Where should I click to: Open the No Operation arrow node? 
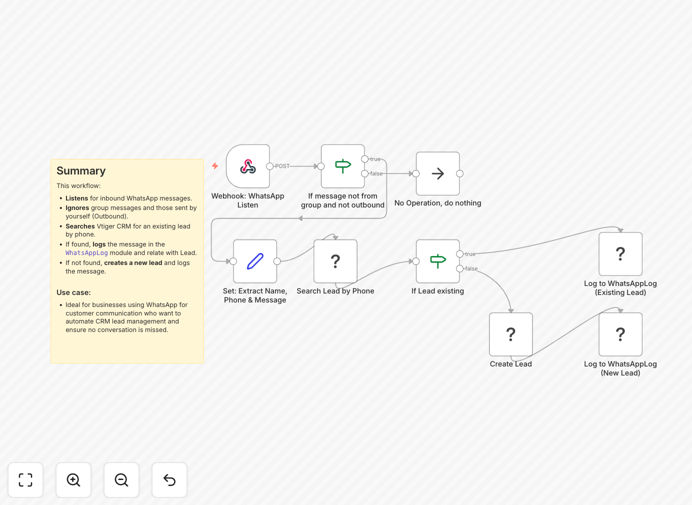click(438, 173)
